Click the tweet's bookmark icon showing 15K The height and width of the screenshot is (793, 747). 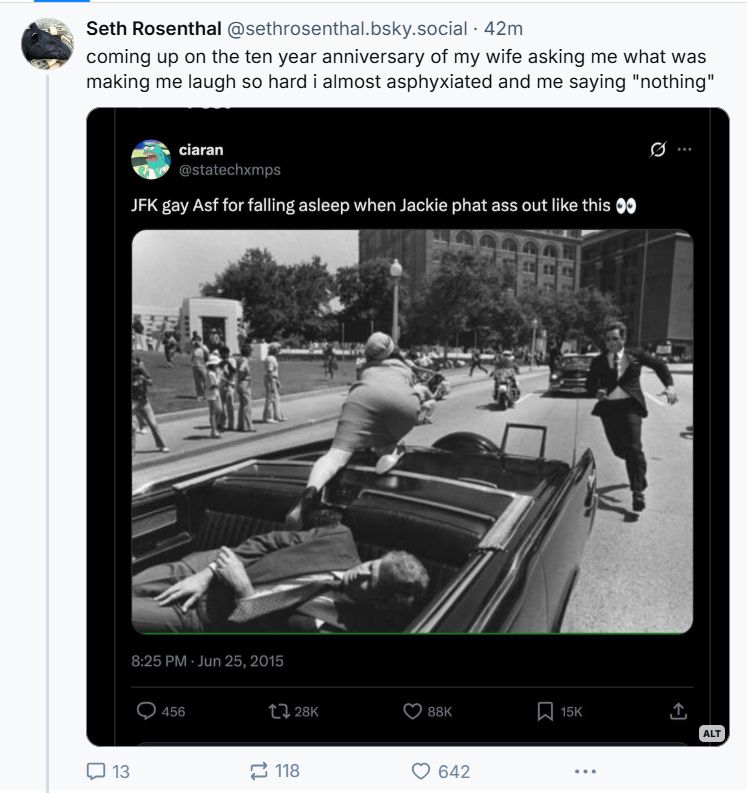[x=545, y=711]
